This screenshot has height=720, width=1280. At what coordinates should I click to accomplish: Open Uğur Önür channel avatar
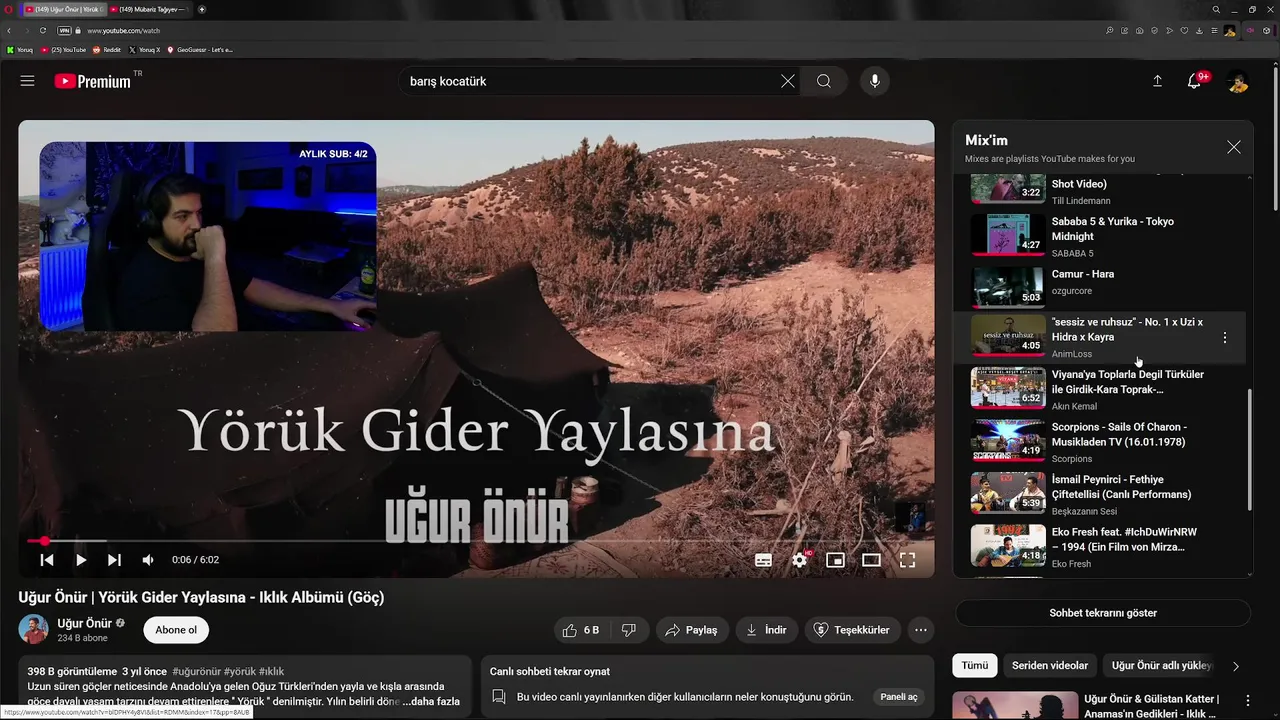(x=34, y=630)
